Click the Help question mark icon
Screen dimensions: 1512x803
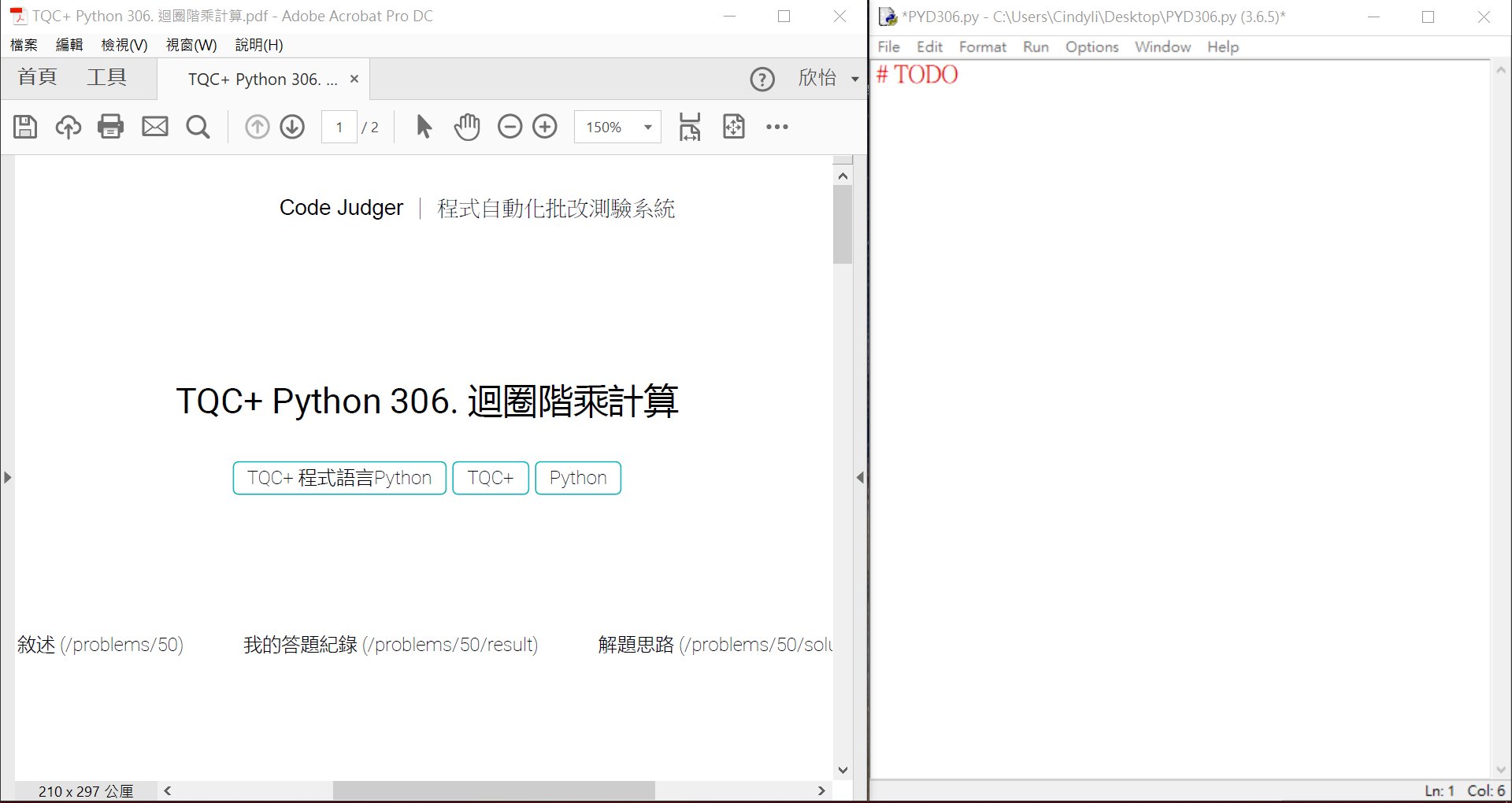point(762,79)
